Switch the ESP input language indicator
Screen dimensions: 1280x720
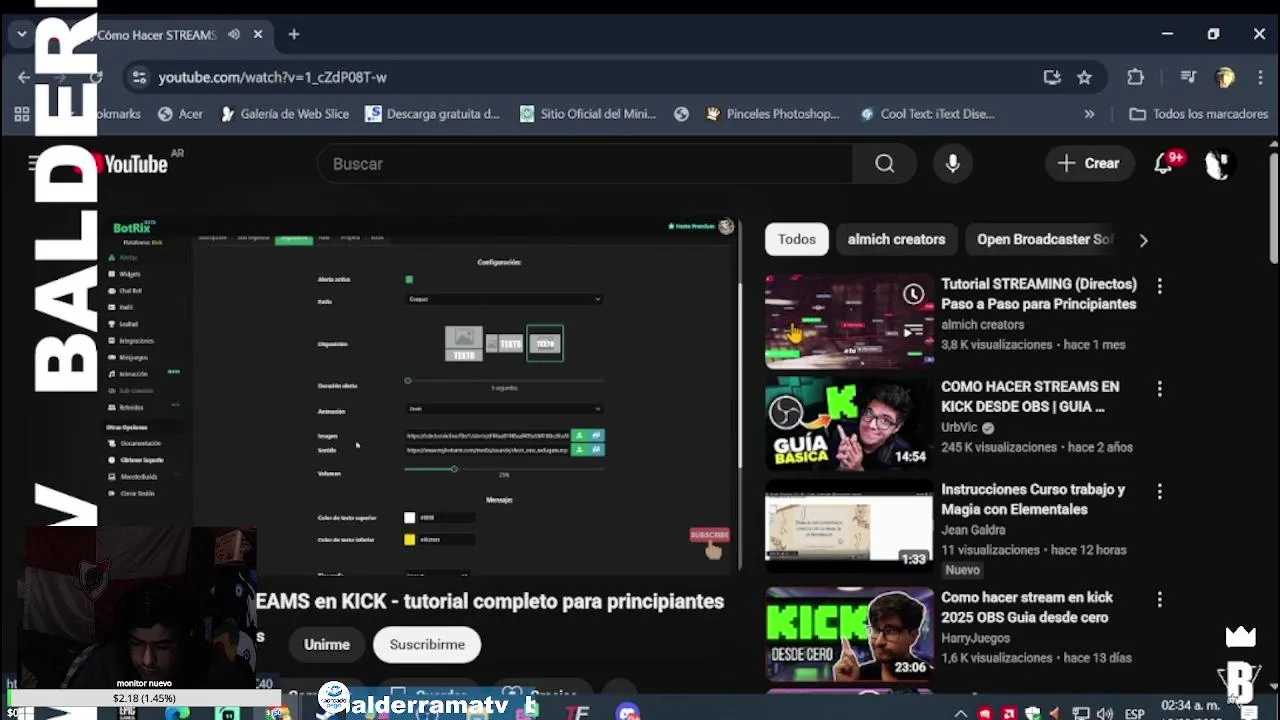point(1134,714)
